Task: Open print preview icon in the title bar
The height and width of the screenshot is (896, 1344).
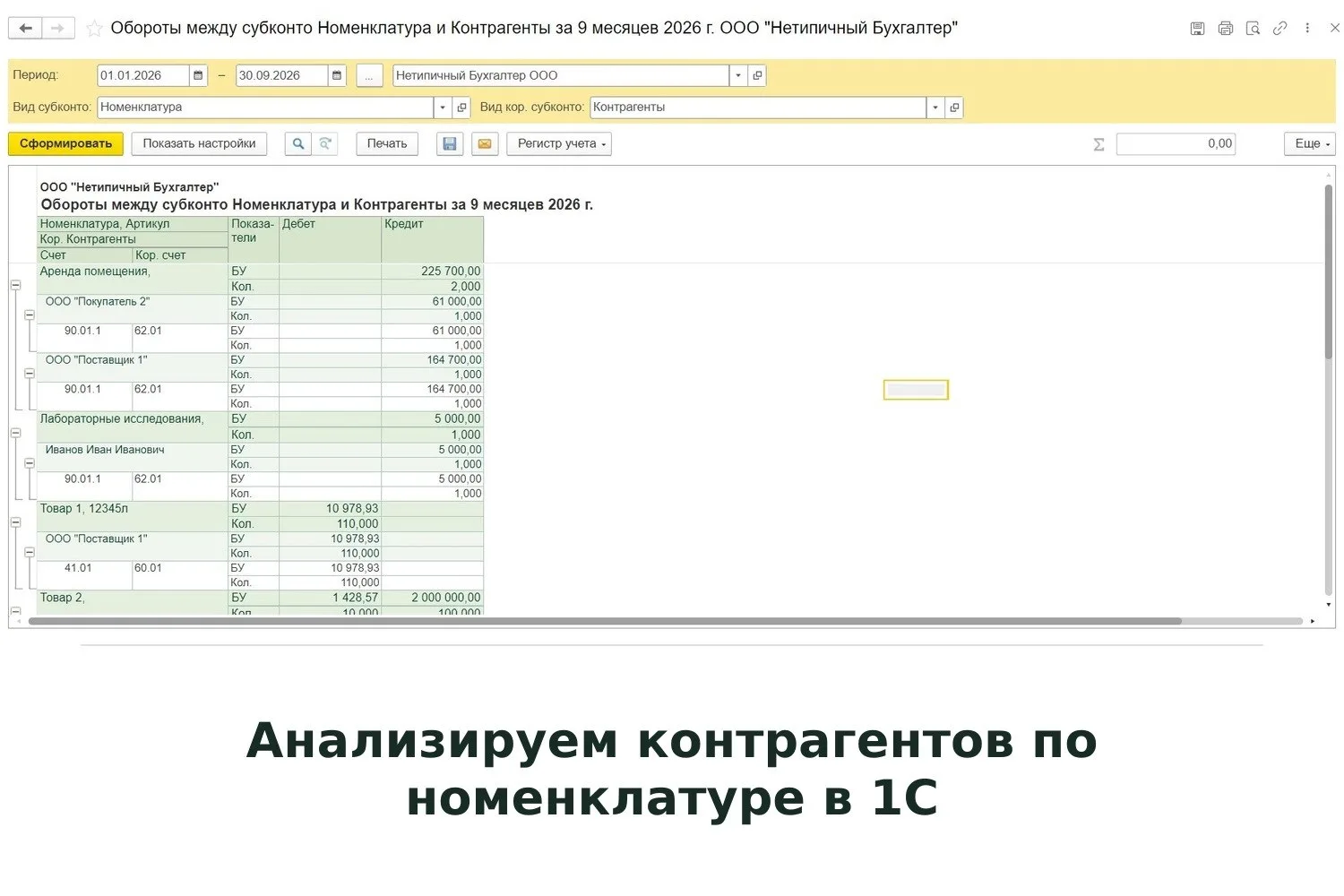Action: click(x=1253, y=29)
